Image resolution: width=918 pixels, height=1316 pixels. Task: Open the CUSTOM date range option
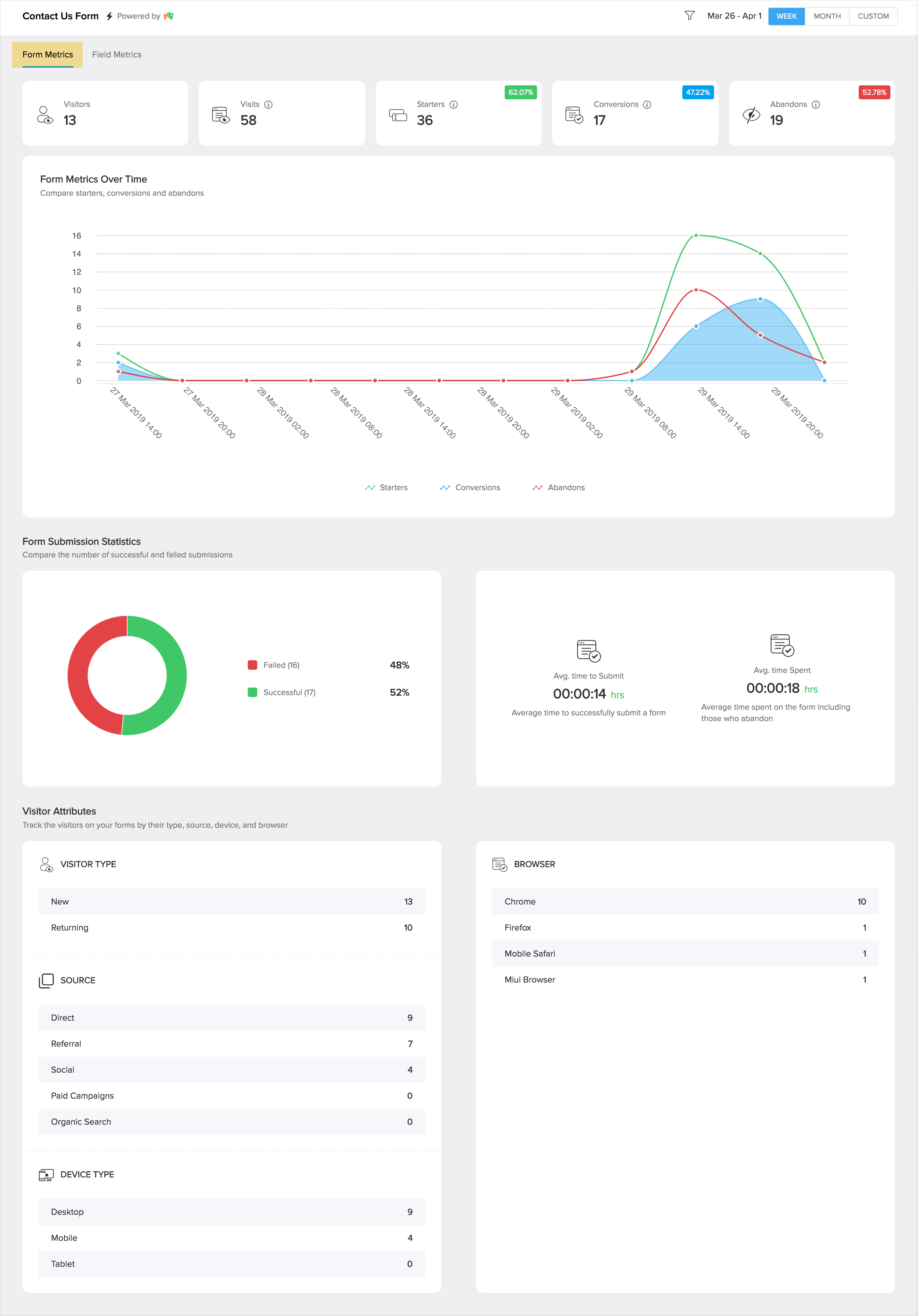[873, 16]
